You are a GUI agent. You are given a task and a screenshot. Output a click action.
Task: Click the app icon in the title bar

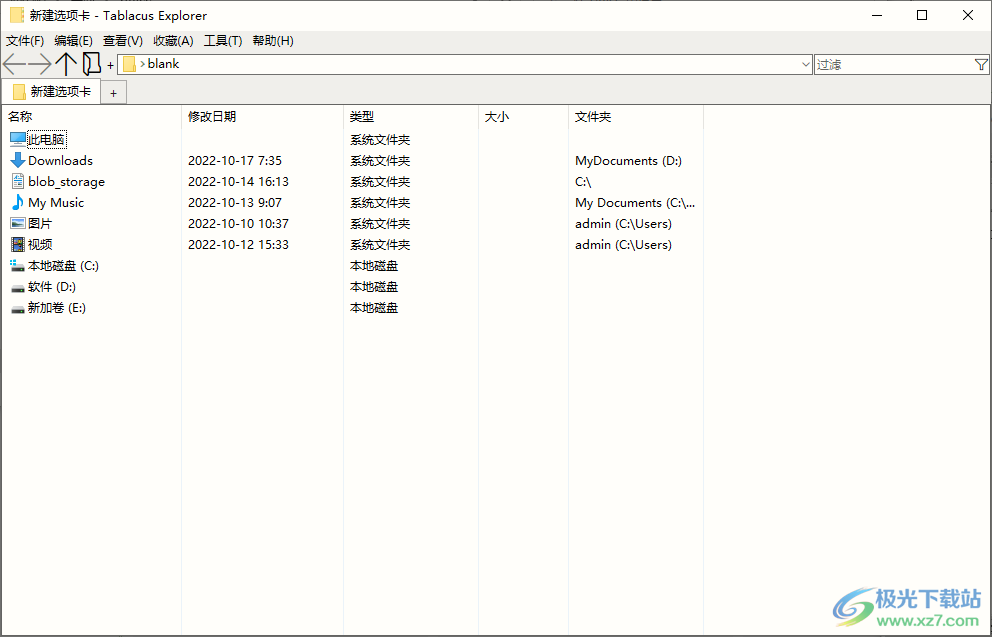[17, 15]
